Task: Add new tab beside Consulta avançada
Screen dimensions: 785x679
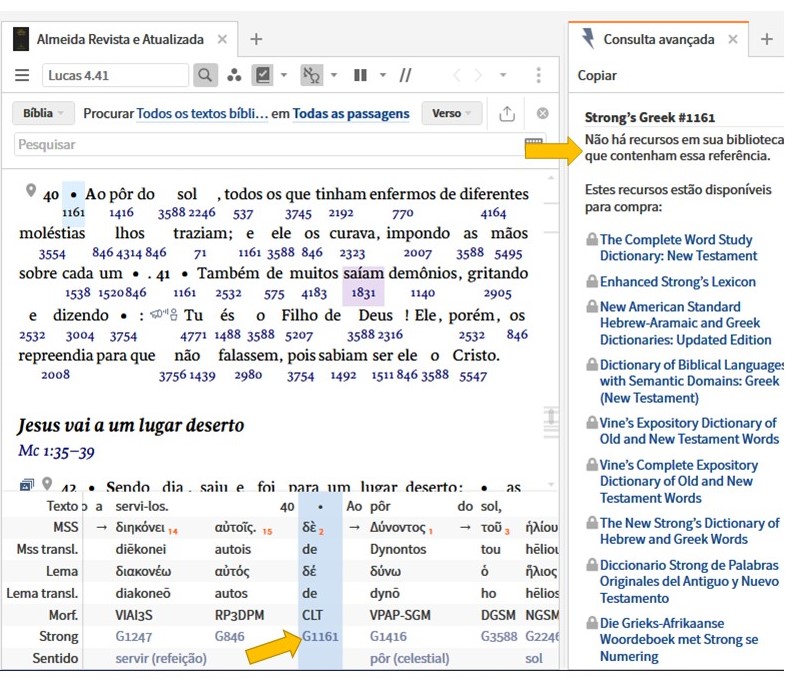Action: point(766,39)
